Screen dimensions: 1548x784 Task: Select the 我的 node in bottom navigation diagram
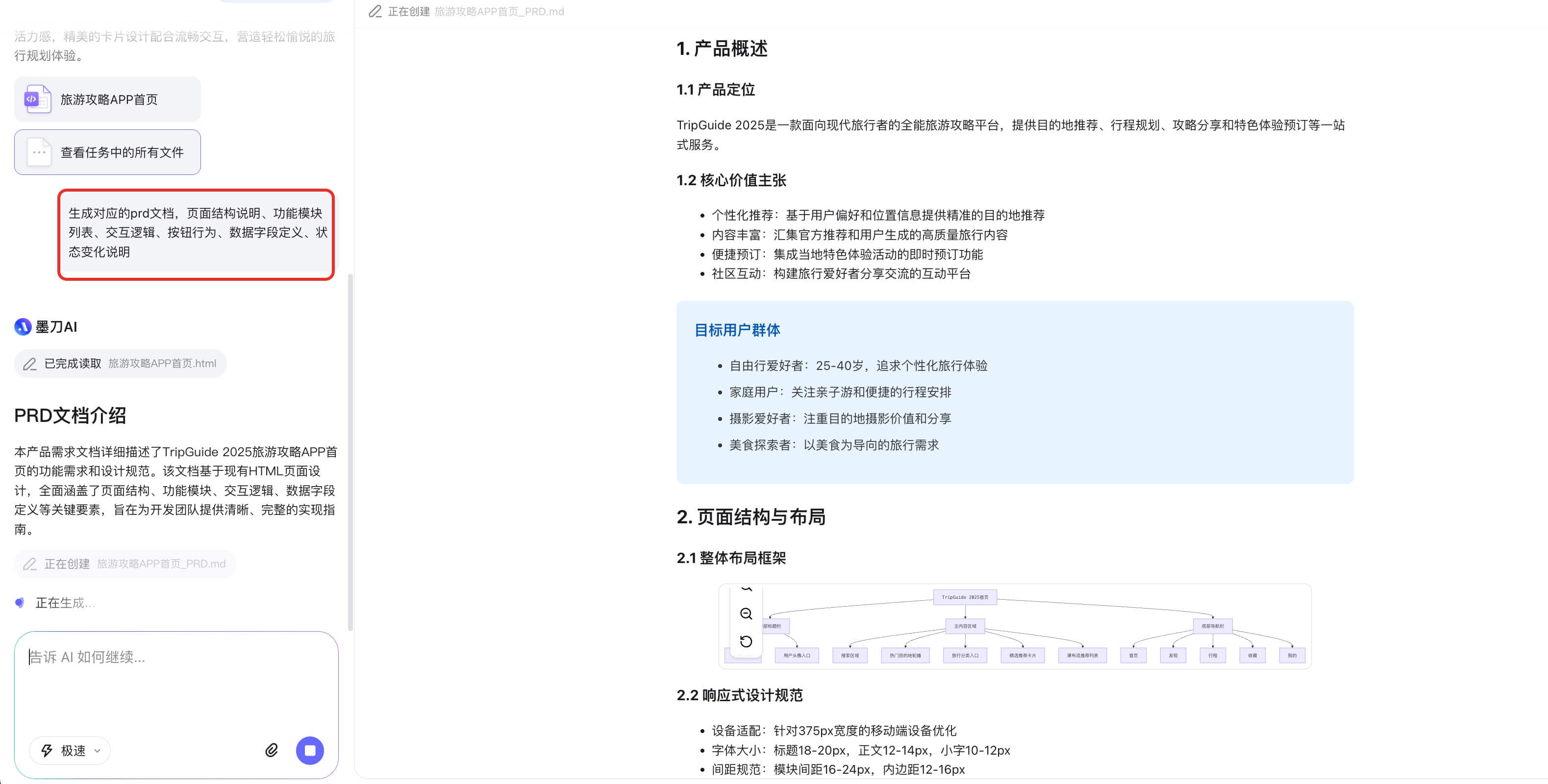coord(1292,656)
